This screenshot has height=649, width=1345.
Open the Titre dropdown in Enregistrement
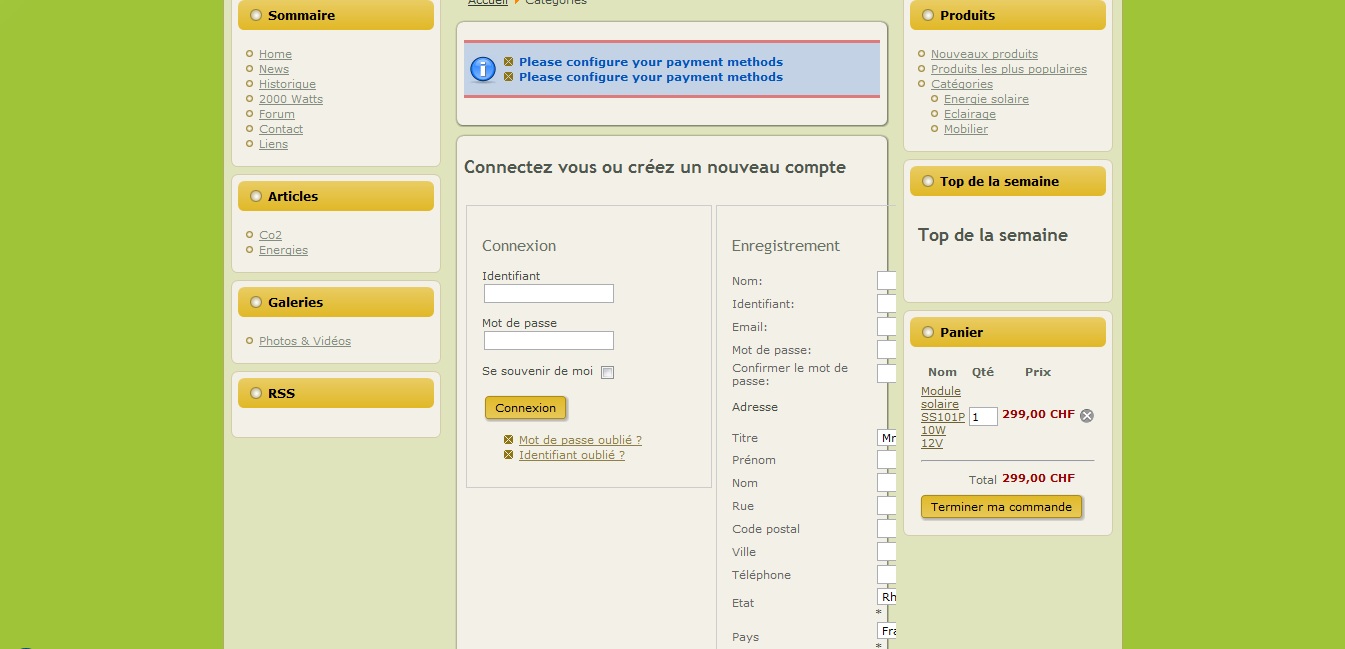click(x=886, y=438)
